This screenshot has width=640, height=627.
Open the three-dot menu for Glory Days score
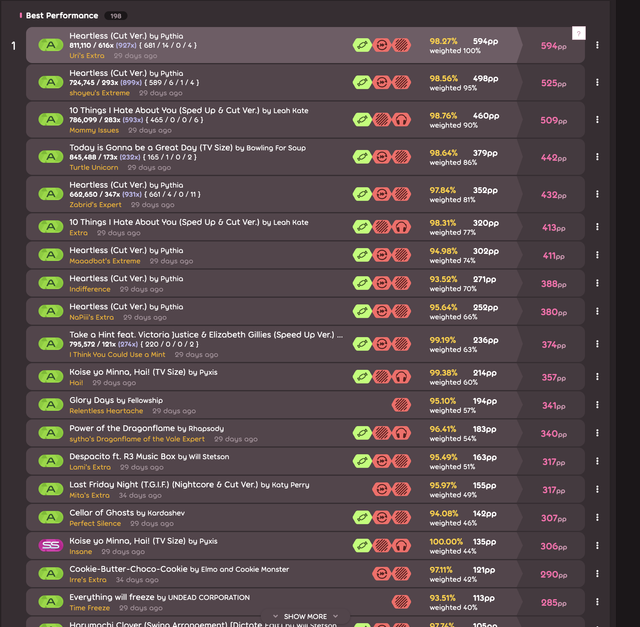597,405
